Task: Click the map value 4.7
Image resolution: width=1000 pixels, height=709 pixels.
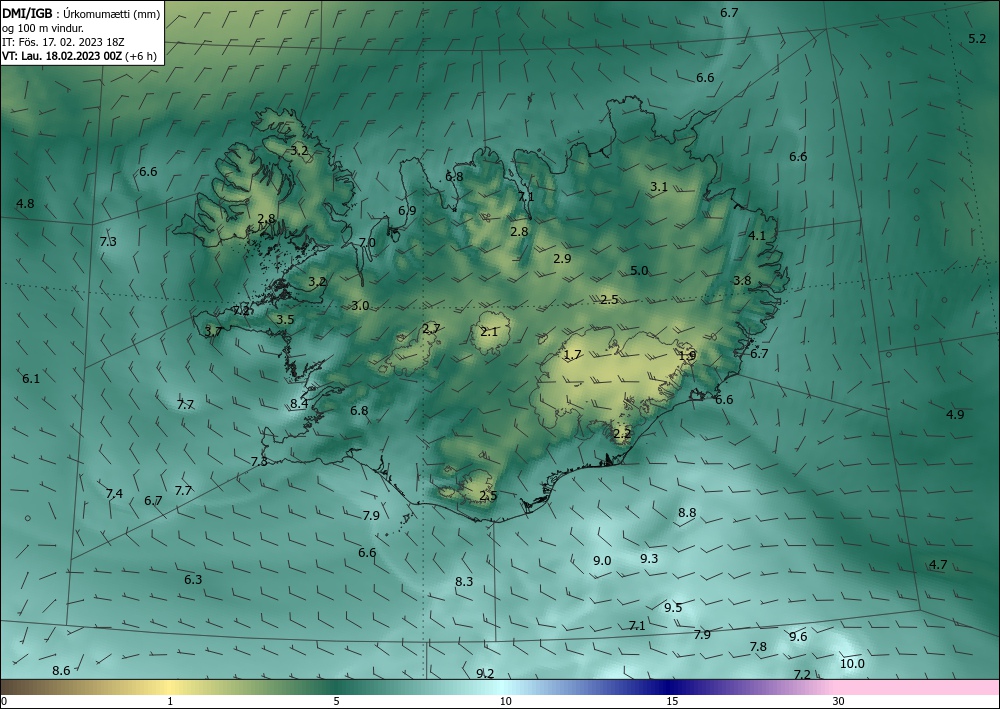Action: (938, 565)
